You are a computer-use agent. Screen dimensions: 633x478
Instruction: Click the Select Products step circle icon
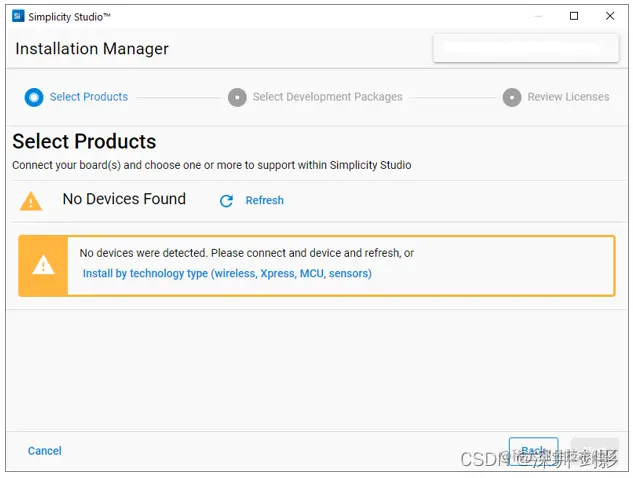[34, 97]
